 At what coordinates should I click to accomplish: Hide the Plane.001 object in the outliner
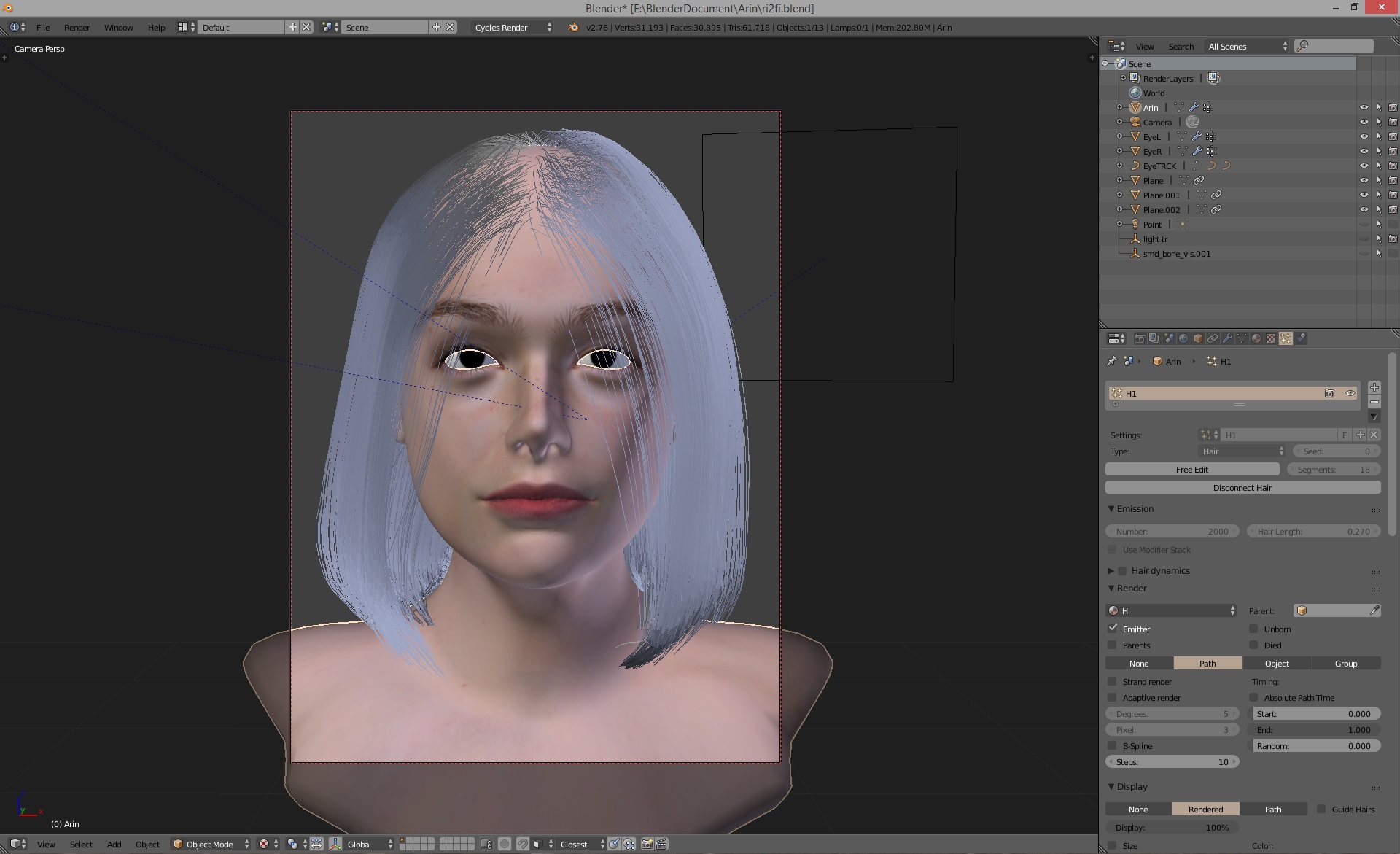point(1364,195)
